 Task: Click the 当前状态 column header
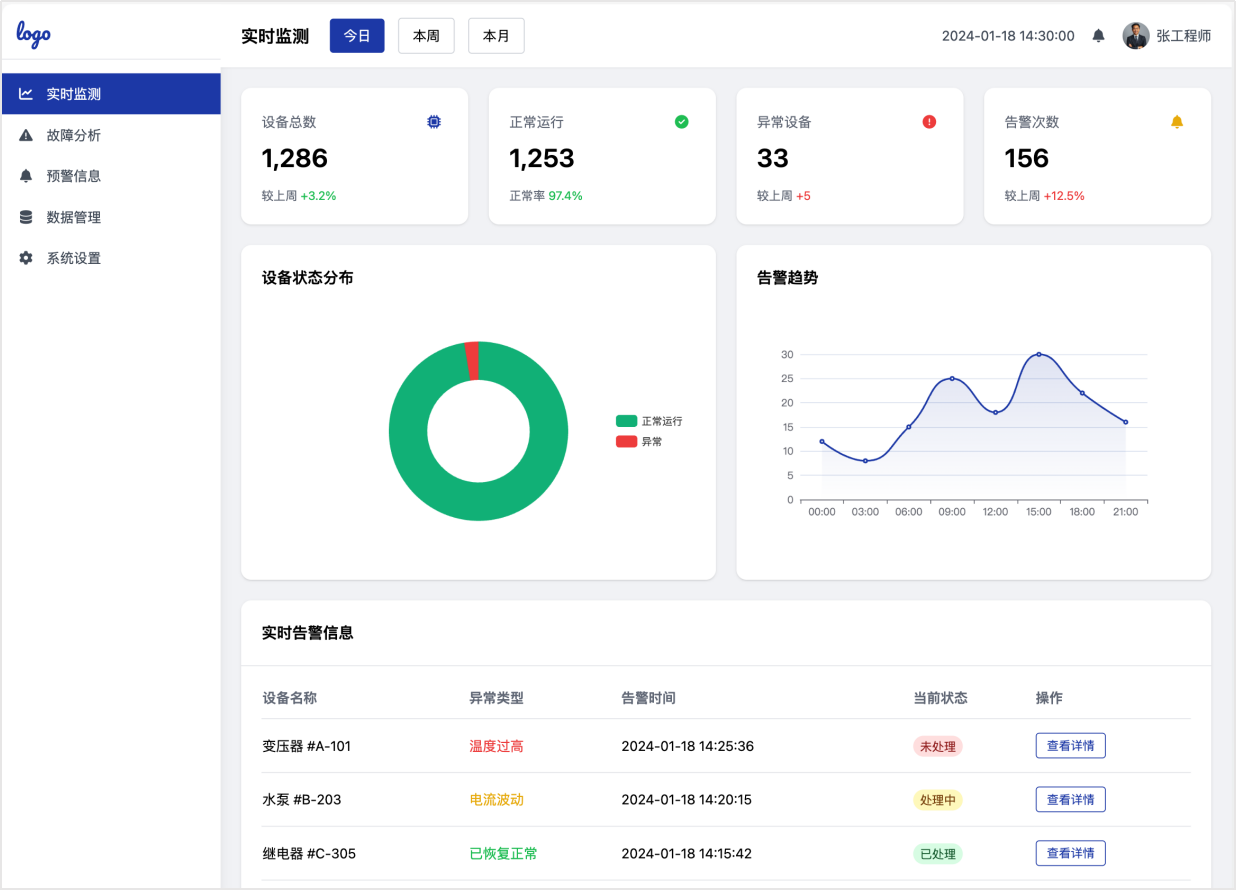[x=941, y=698]
